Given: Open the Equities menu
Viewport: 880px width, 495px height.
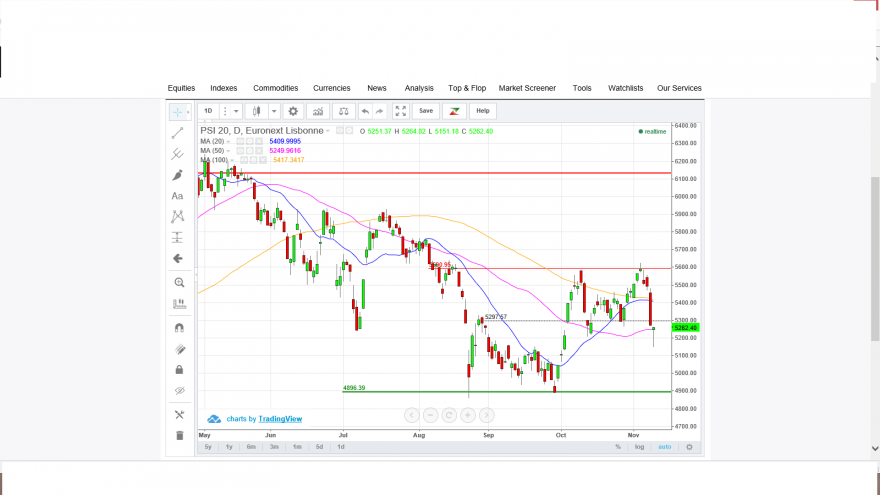Looking at the screenshot, I should tap(181, 88).
